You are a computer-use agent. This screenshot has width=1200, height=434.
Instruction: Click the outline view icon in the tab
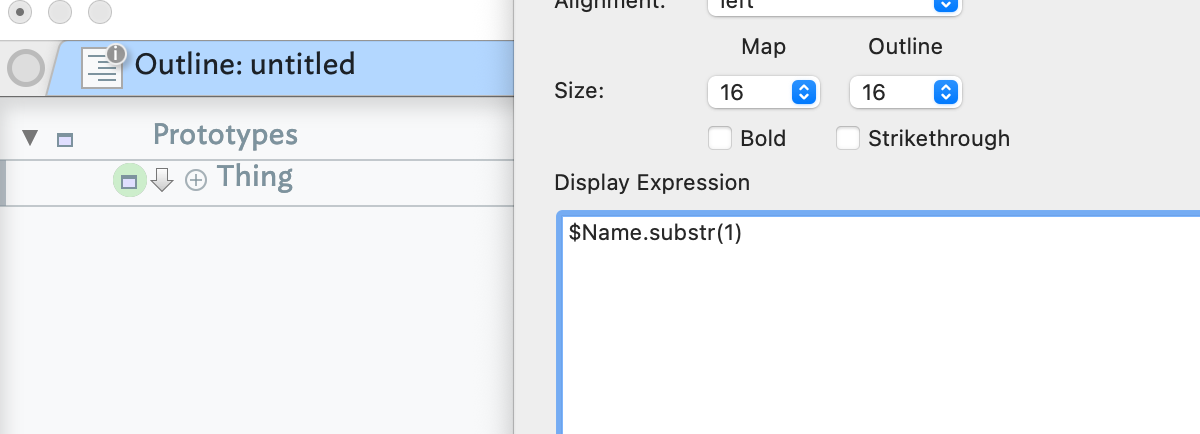pos(100,68)
